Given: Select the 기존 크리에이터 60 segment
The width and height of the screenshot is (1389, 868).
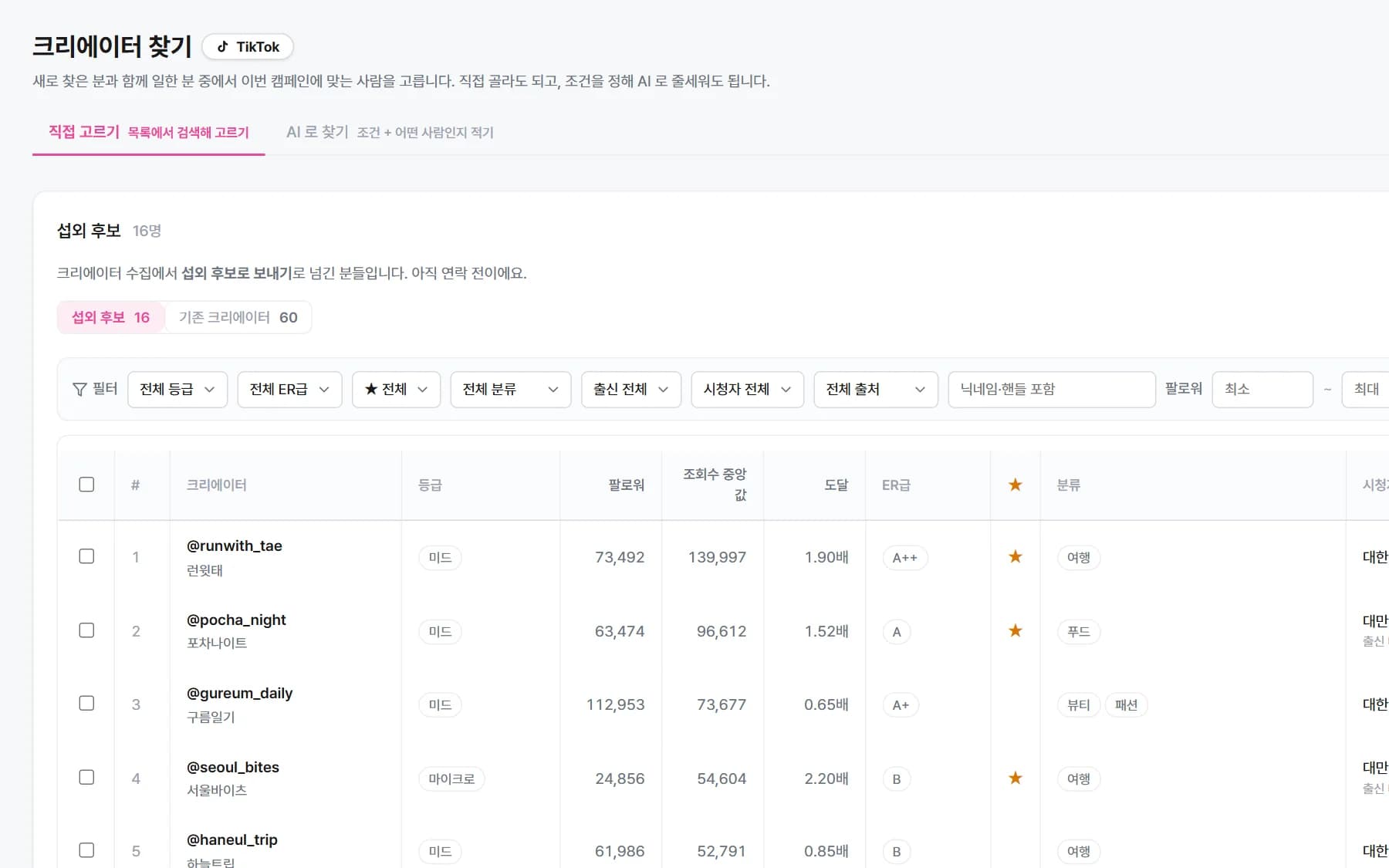Looking at the screenshot, I should (238, 317).
